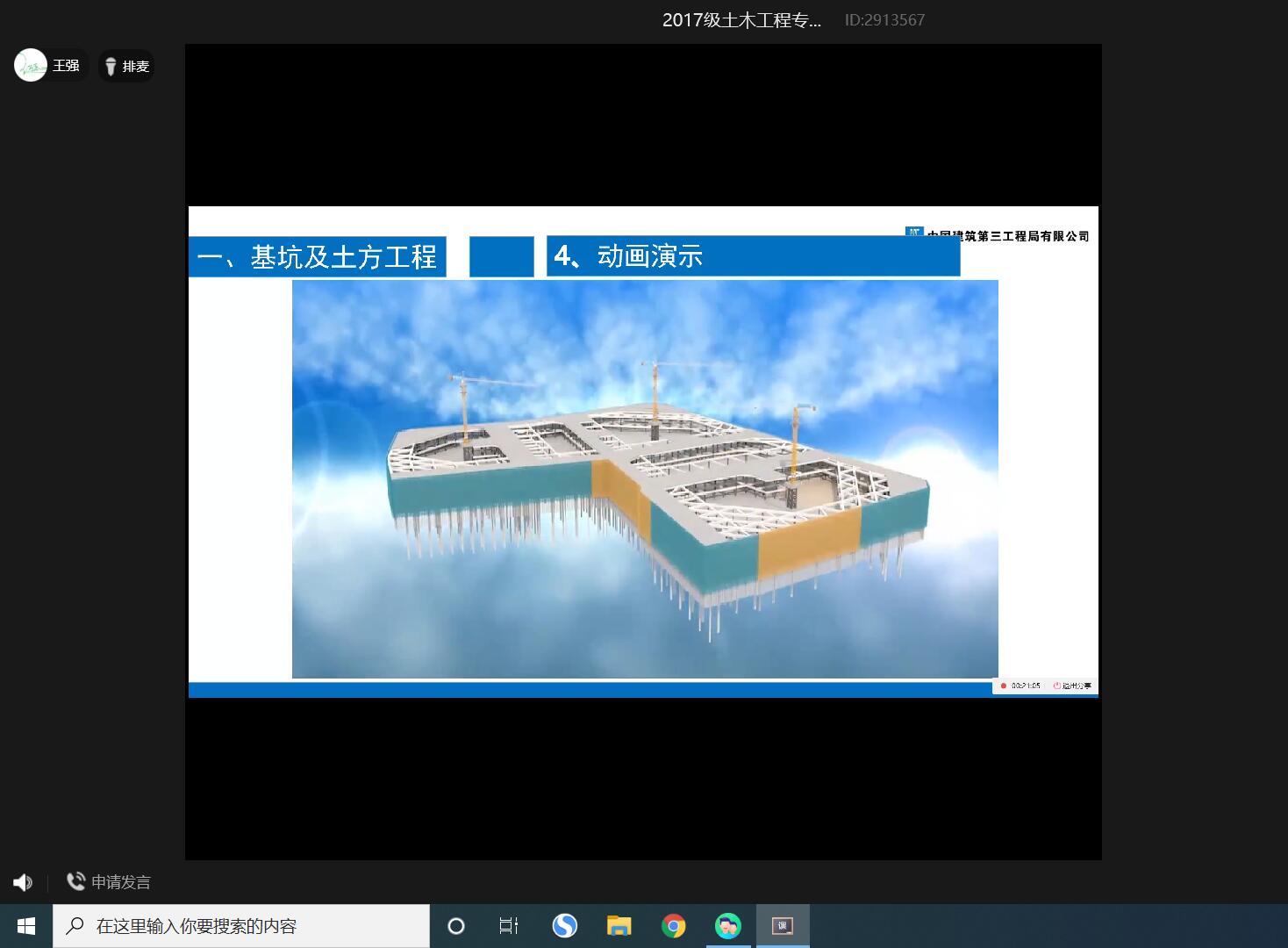Click the animated building model video

point(645,478)
